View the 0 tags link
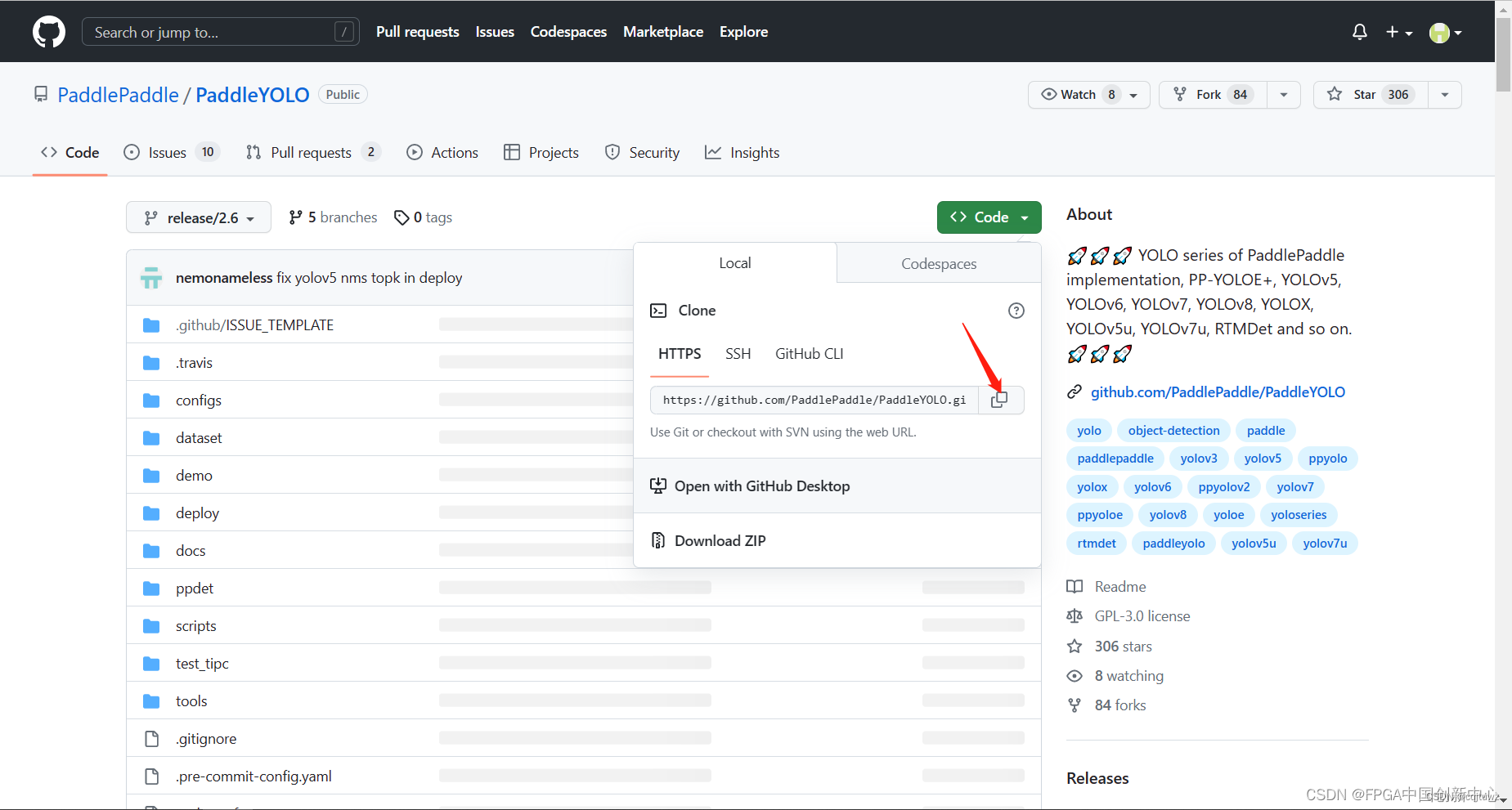 [423, 217]
